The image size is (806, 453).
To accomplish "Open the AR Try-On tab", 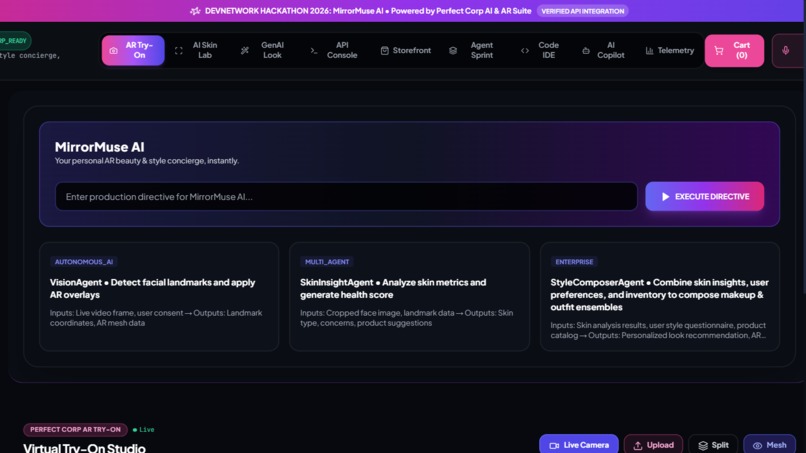I will [x=133, y=50].
